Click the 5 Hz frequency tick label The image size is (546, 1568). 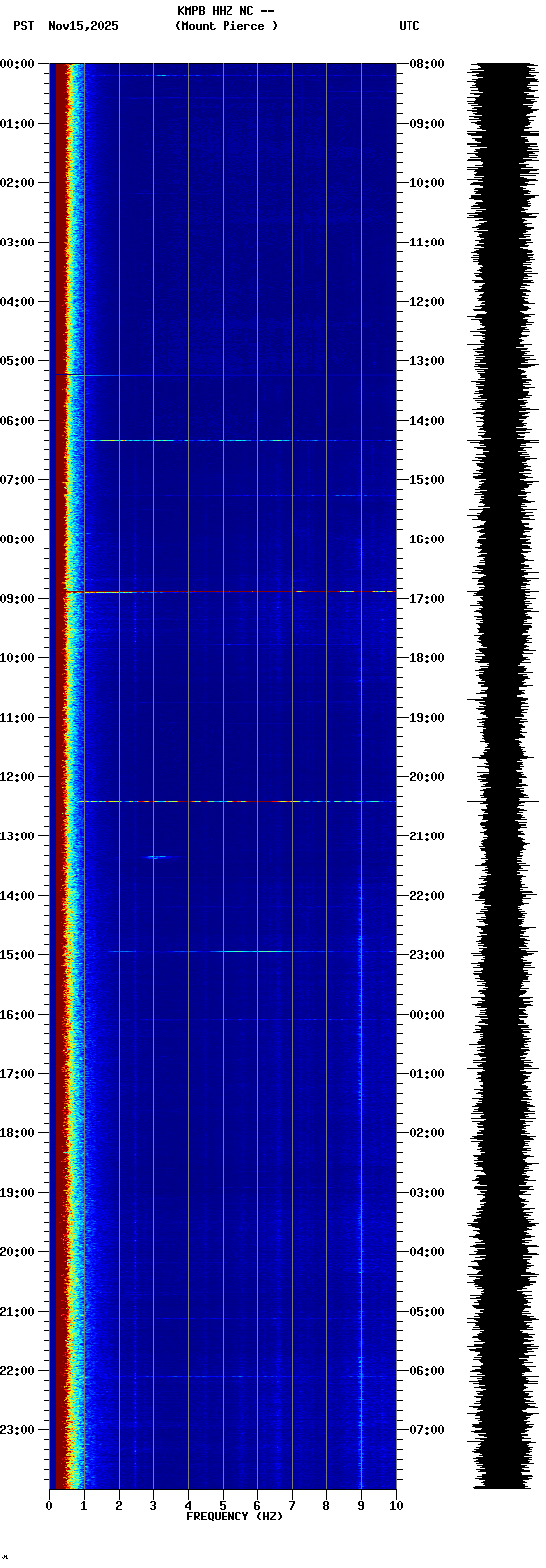(x=223, y=1506)
